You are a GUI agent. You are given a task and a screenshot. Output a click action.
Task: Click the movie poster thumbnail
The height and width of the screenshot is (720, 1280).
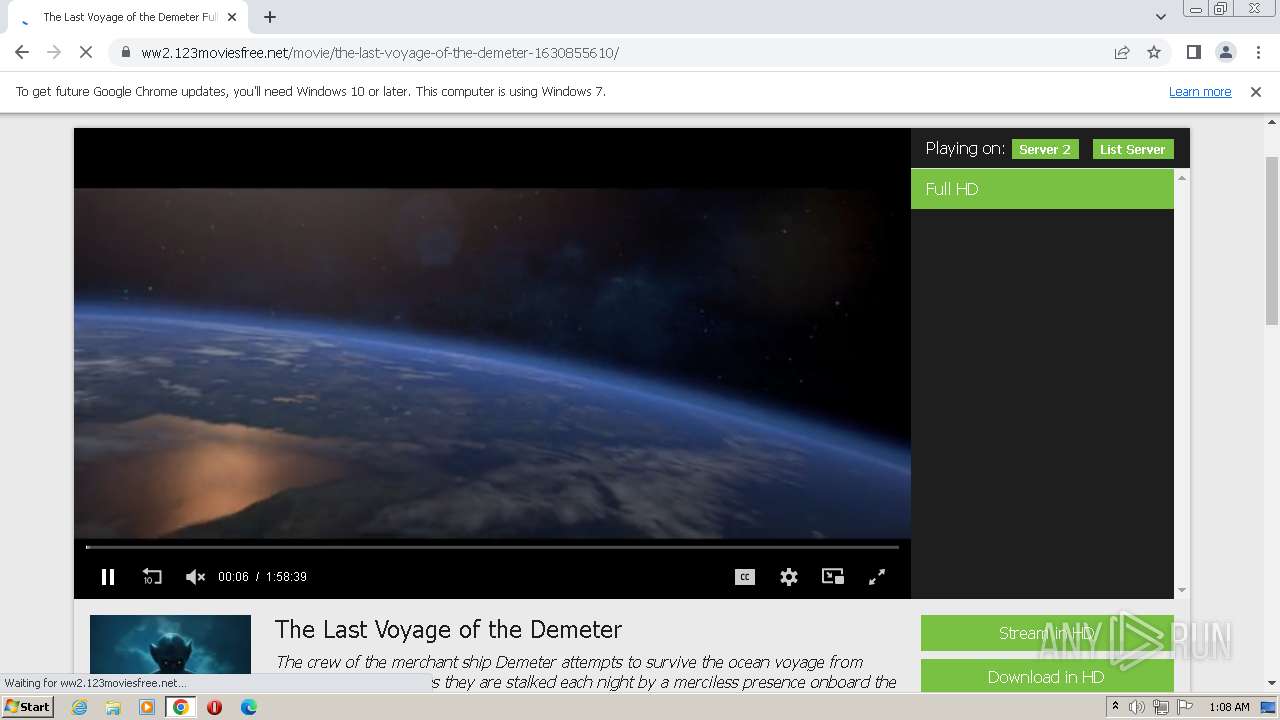click(170, 645)
